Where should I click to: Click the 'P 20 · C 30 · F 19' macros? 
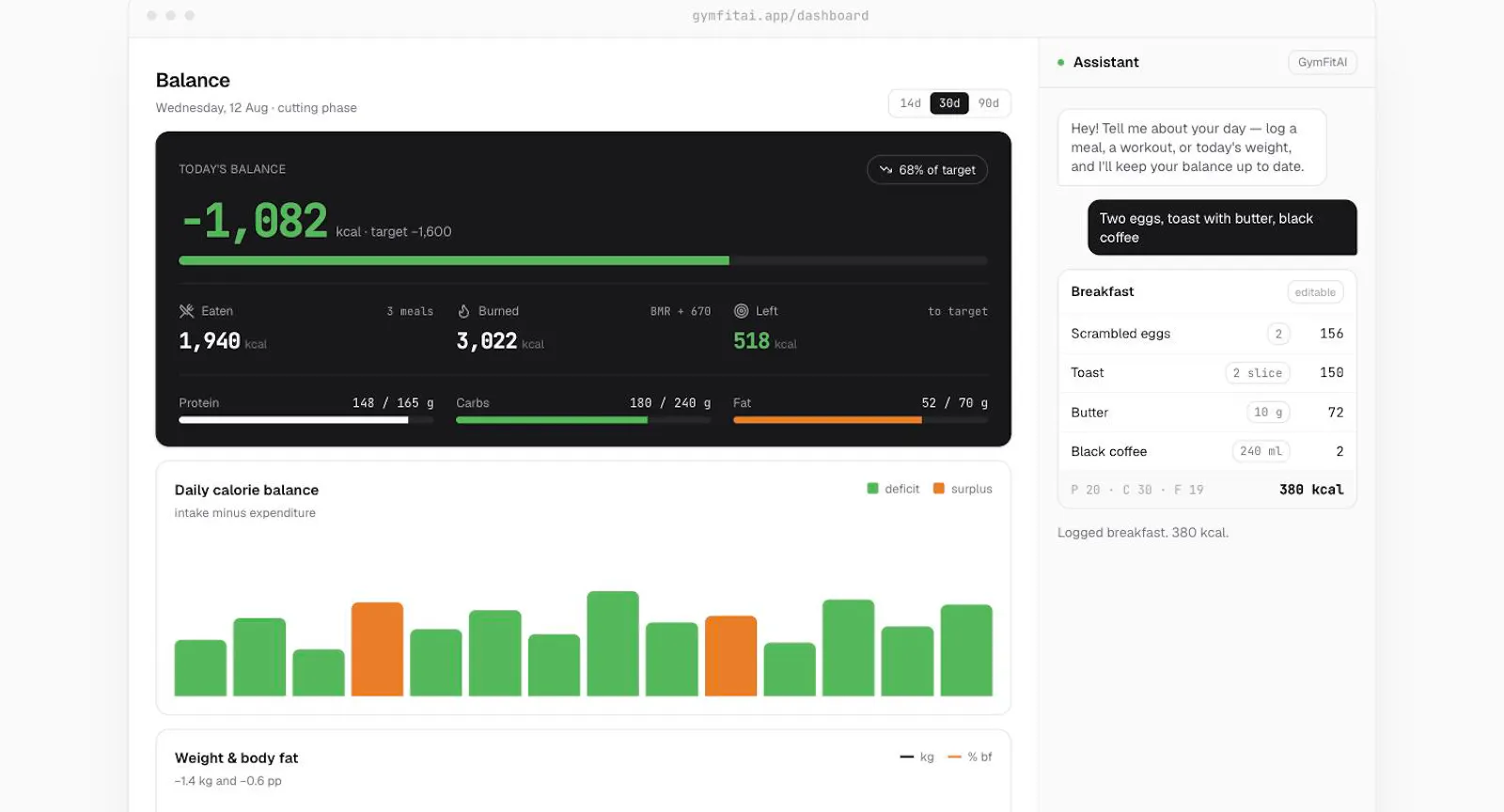[x=1137, y=490]
